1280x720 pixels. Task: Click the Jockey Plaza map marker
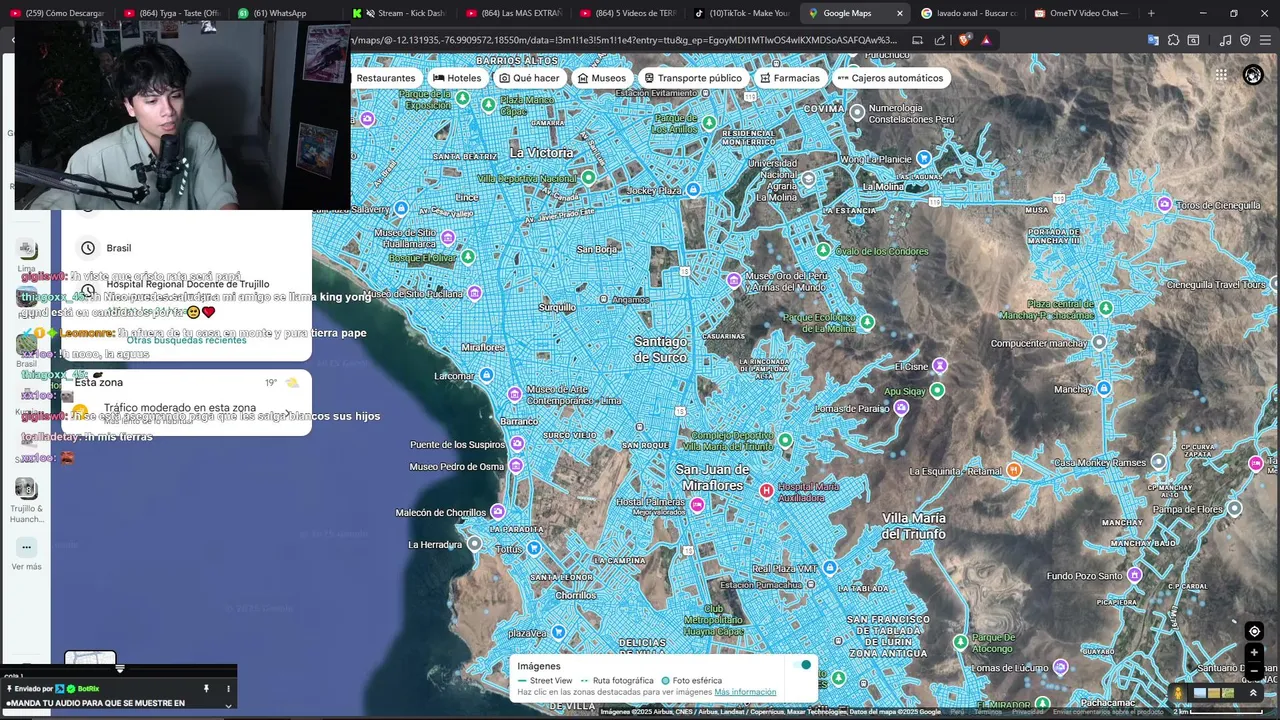(x=691, y=188)
